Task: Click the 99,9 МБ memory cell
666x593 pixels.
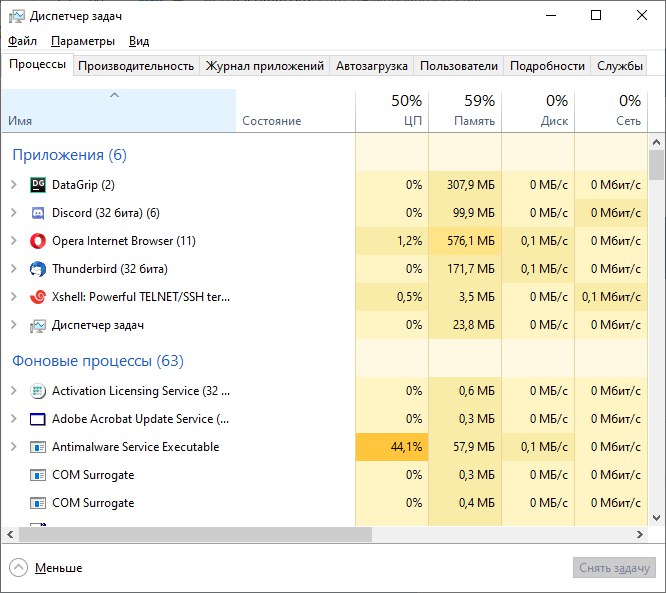Action: tap(465, 213)
